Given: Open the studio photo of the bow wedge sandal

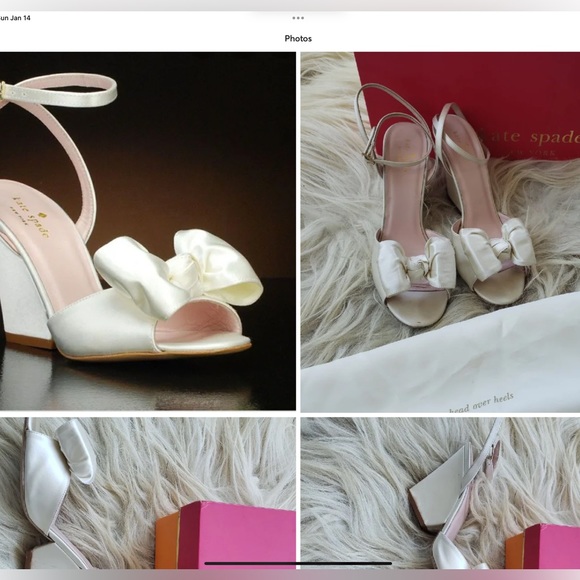Looking at the screenshot, I should [x=148, y=231].
